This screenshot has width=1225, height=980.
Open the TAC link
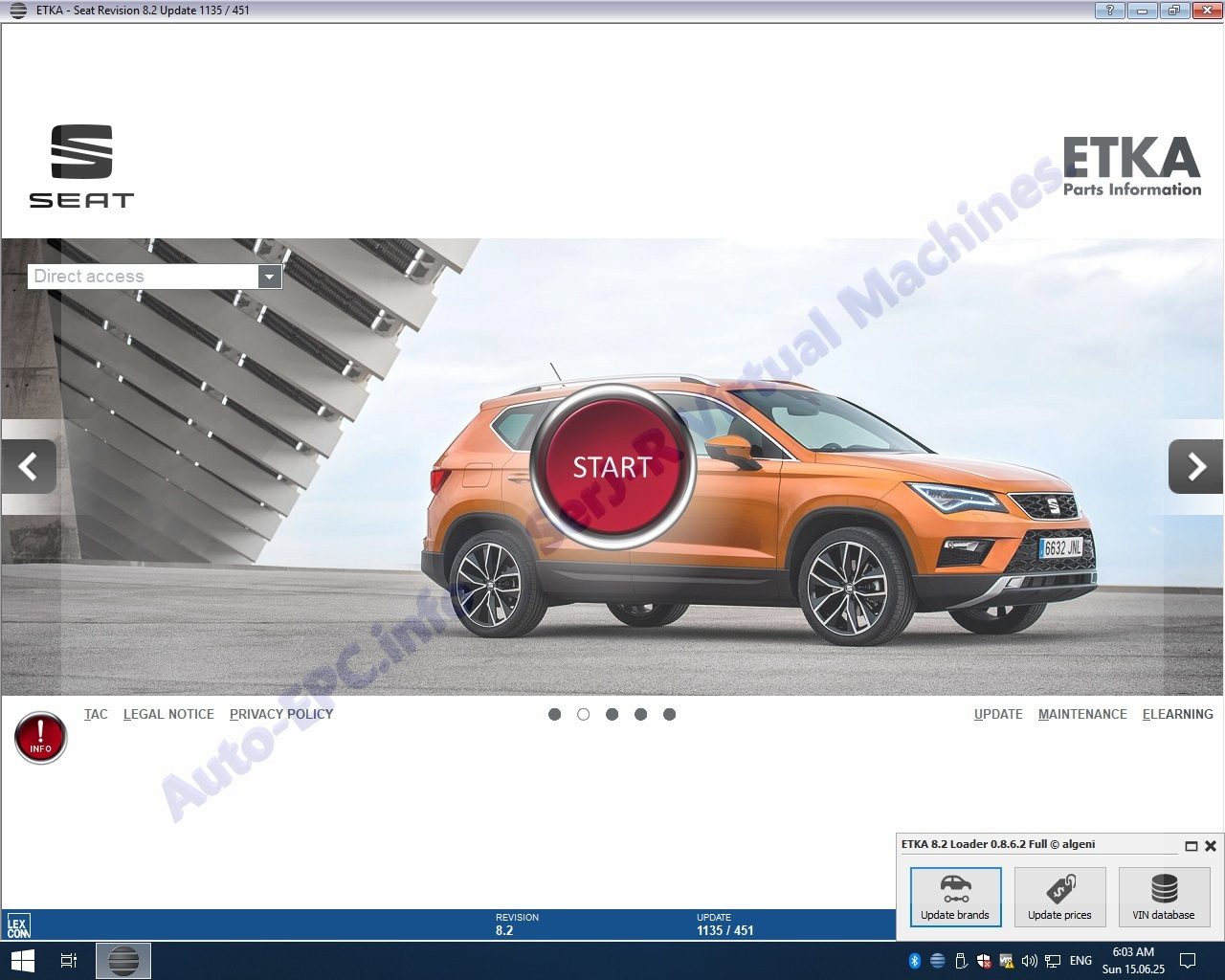[x=96, y=714]
